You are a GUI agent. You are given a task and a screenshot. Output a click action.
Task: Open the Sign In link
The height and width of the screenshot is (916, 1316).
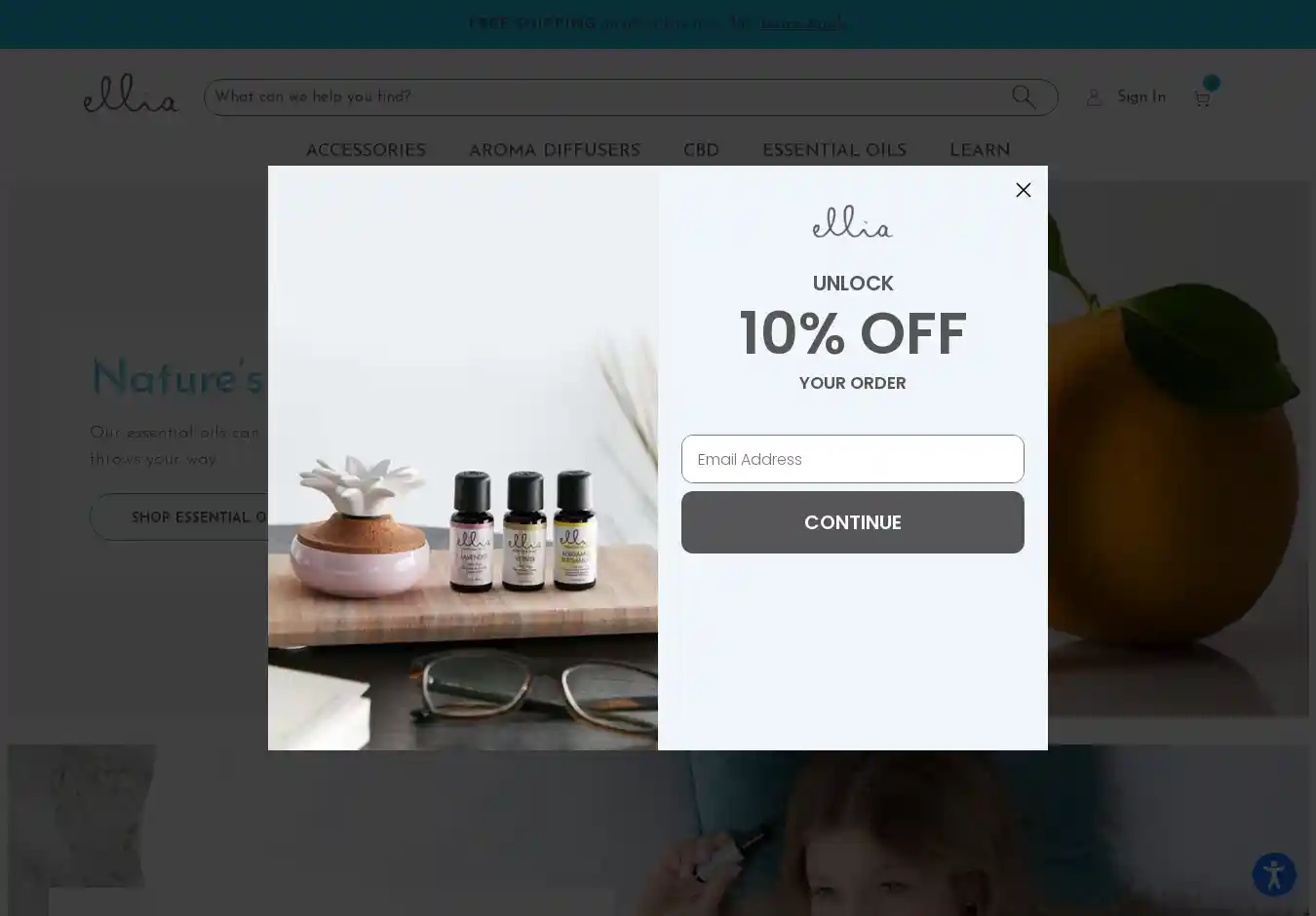pos(1142,96)
